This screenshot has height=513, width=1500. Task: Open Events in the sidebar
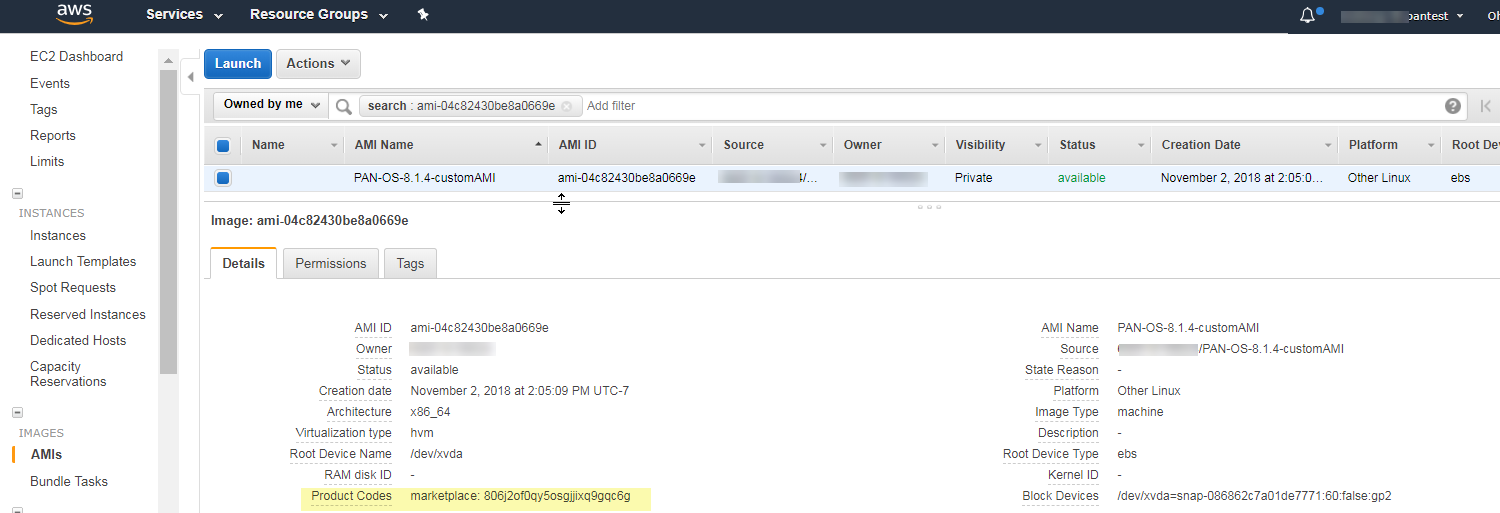coord(50,83)
